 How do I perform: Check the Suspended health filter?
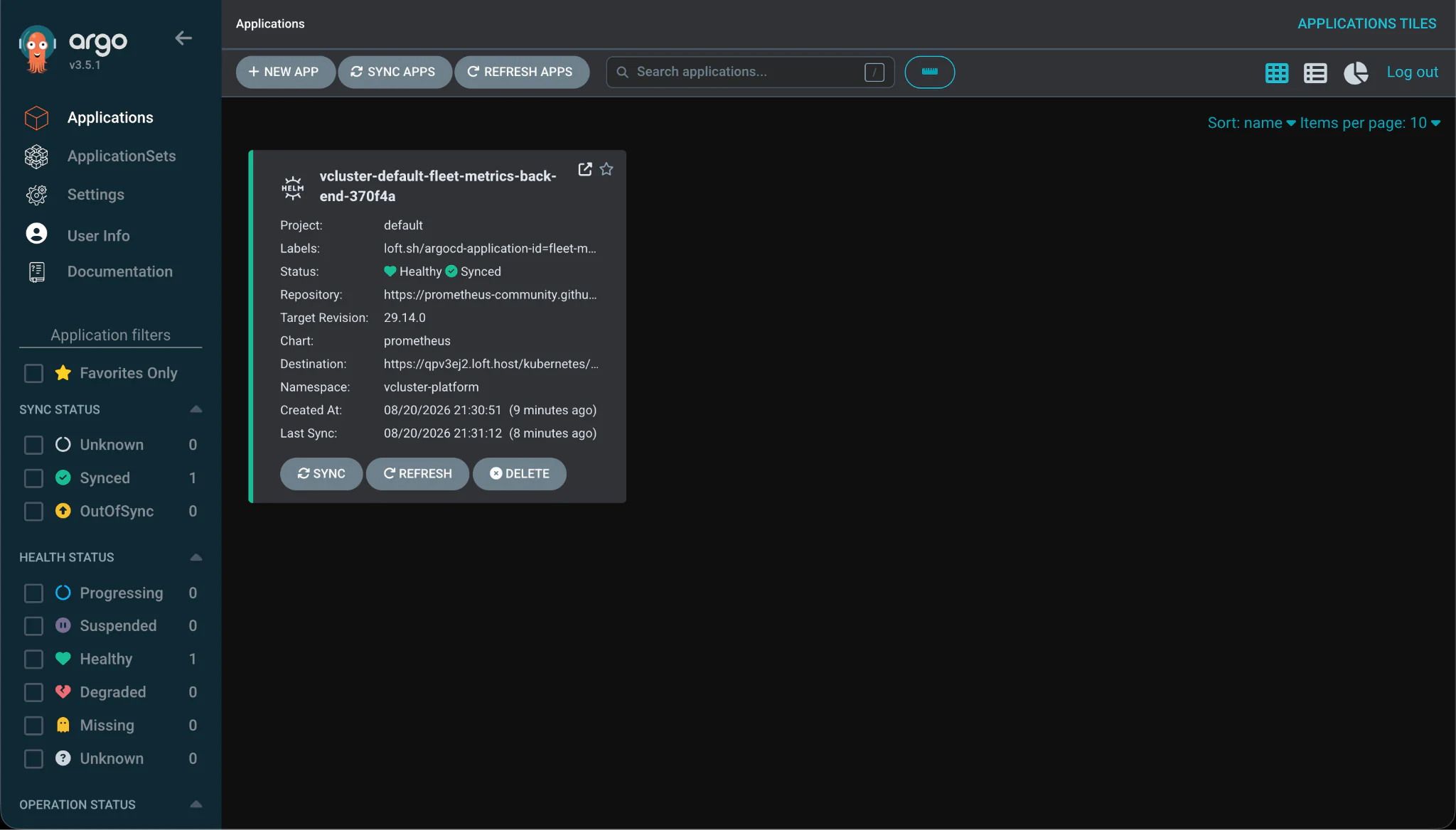click(x=33, y=626)
